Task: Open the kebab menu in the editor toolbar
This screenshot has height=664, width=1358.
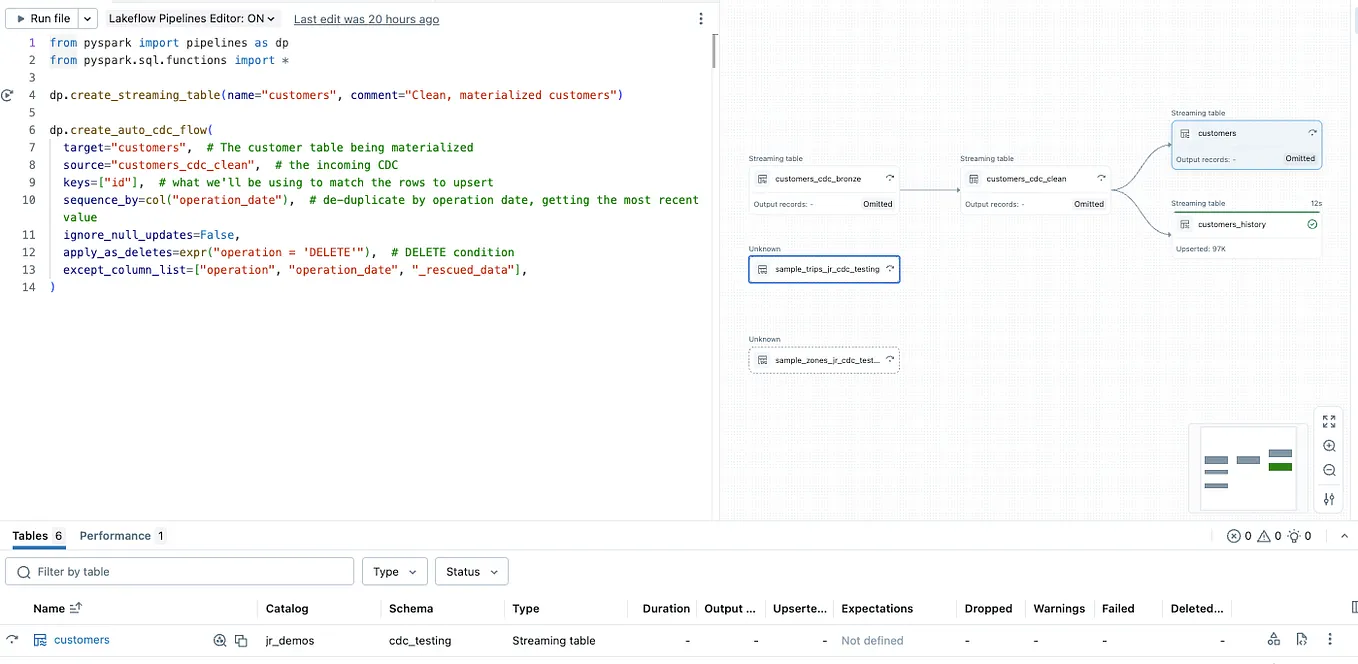Action: pyautogui.click(x=700, y=18)
